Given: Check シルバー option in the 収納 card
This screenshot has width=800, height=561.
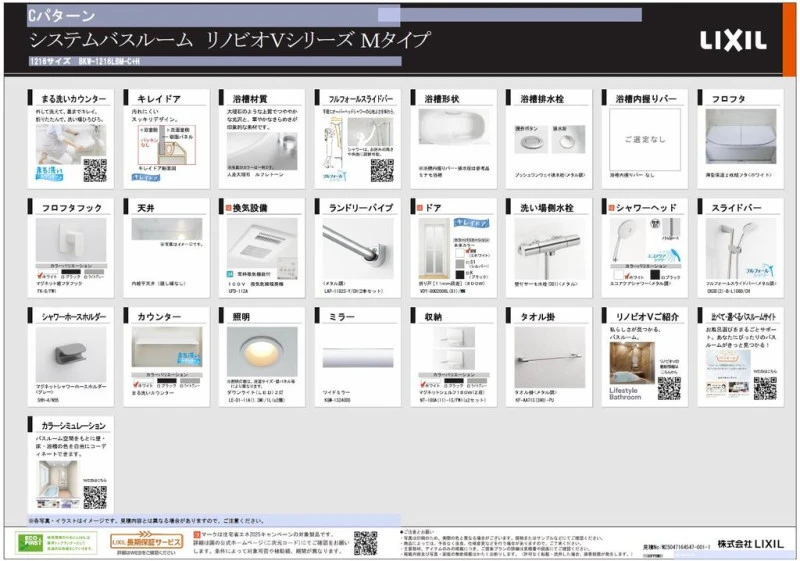Looking at the screenshot, I should point(472,383).
